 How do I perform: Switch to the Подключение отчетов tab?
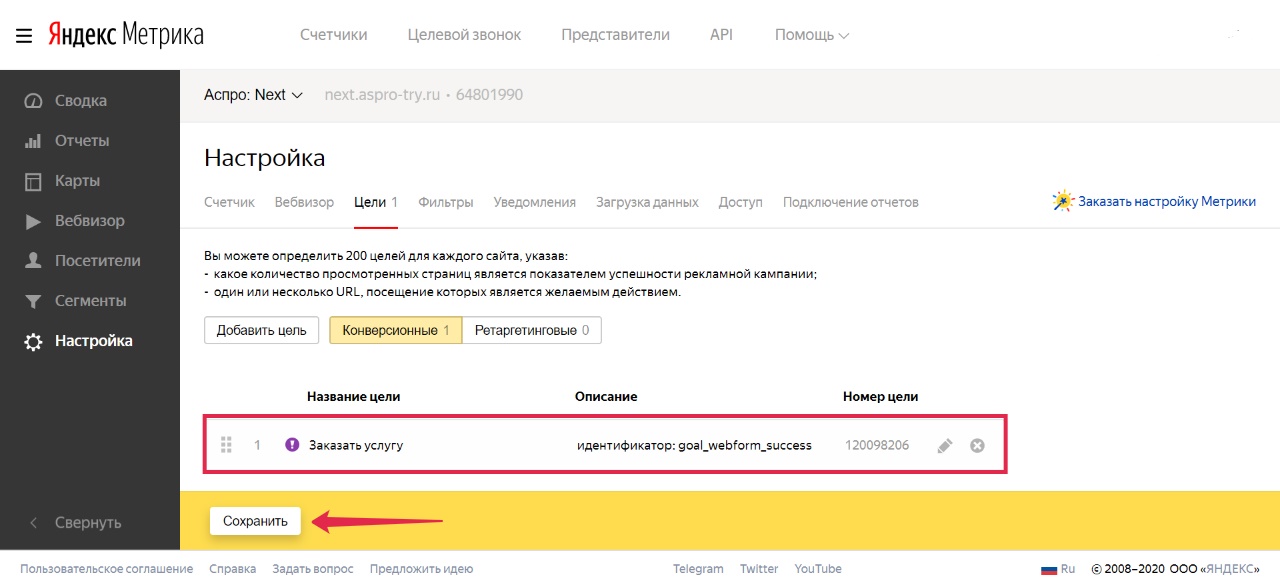851,202
